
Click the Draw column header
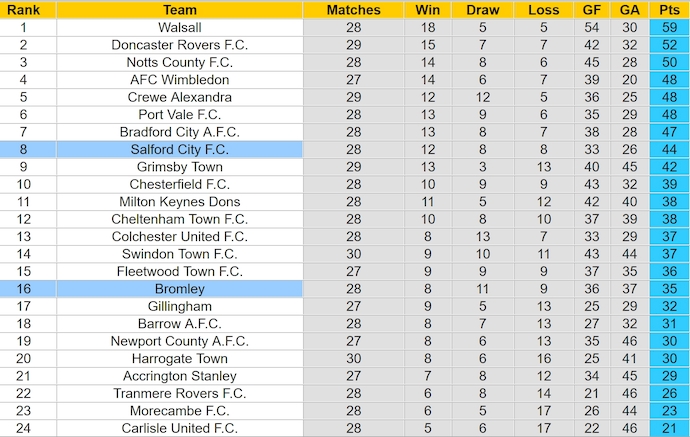[x=483, y=10]
